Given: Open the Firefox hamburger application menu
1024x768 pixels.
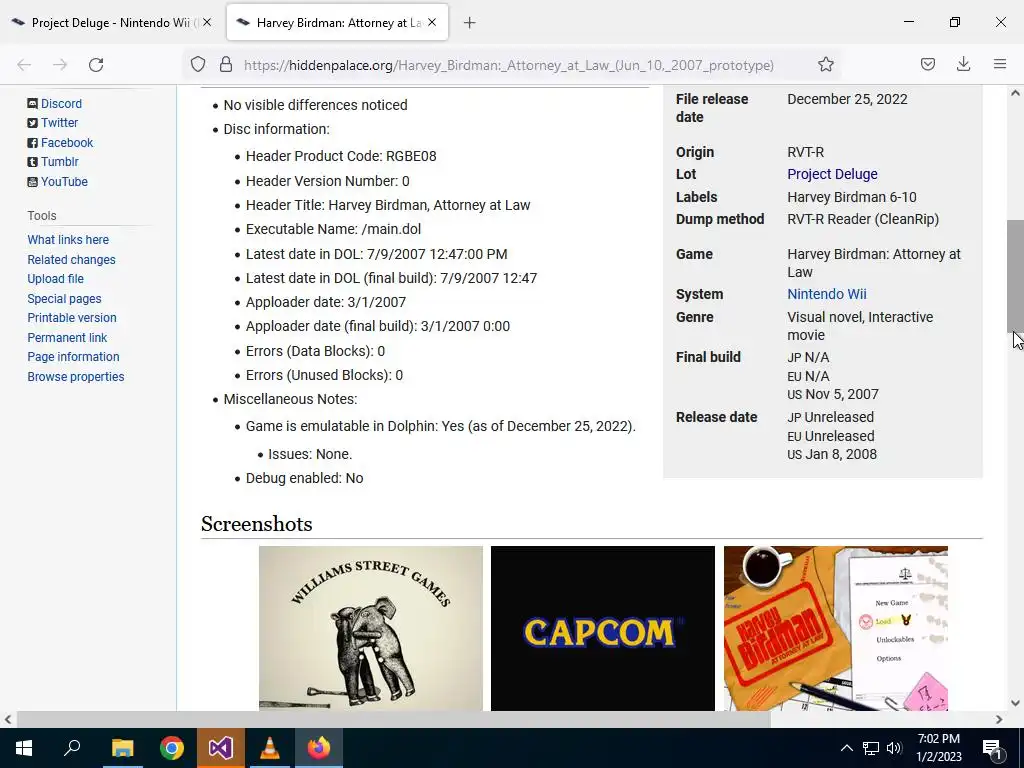Looking at the screenshot, I should click(1000, 64).
